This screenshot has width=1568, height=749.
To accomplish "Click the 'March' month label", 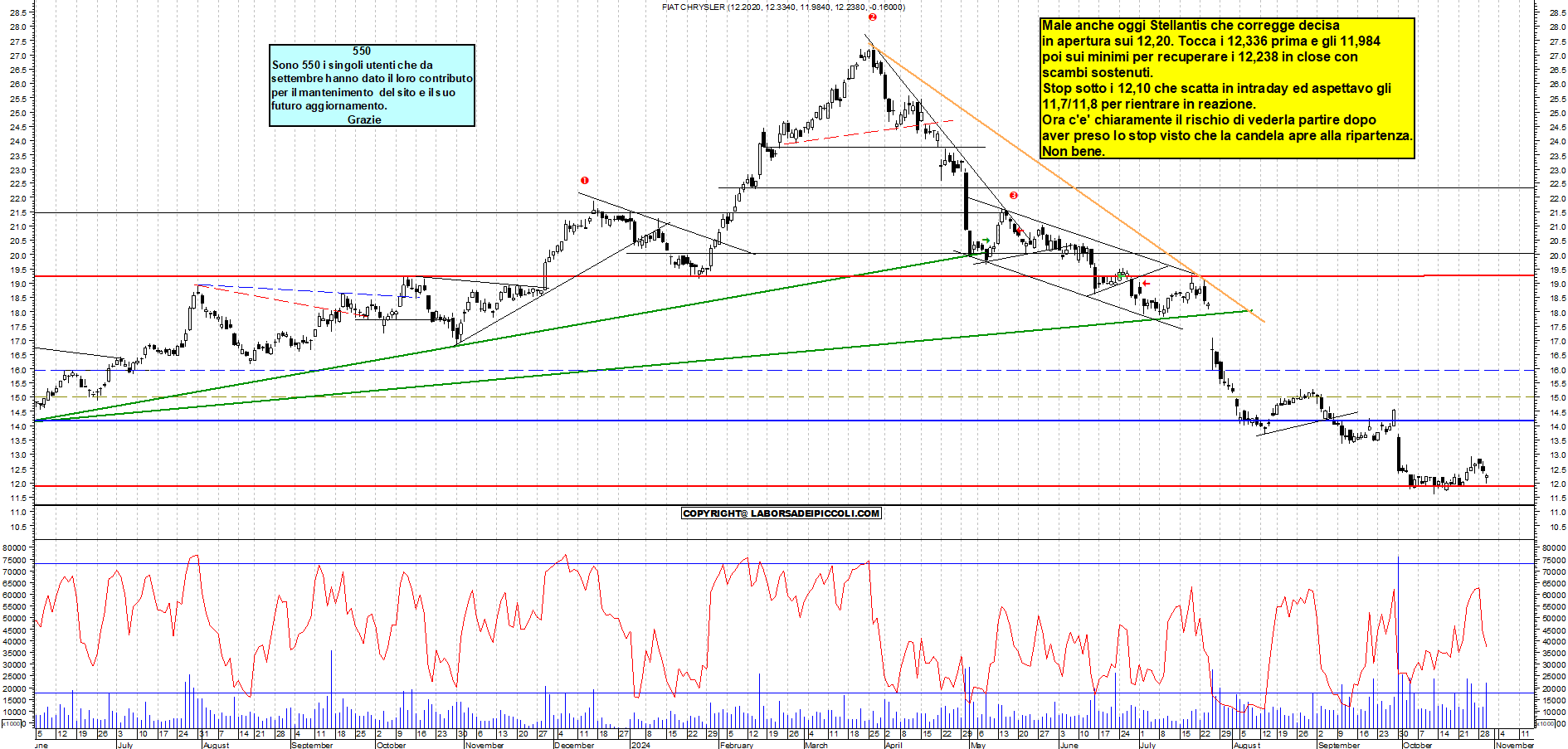I will click(816, 745).
